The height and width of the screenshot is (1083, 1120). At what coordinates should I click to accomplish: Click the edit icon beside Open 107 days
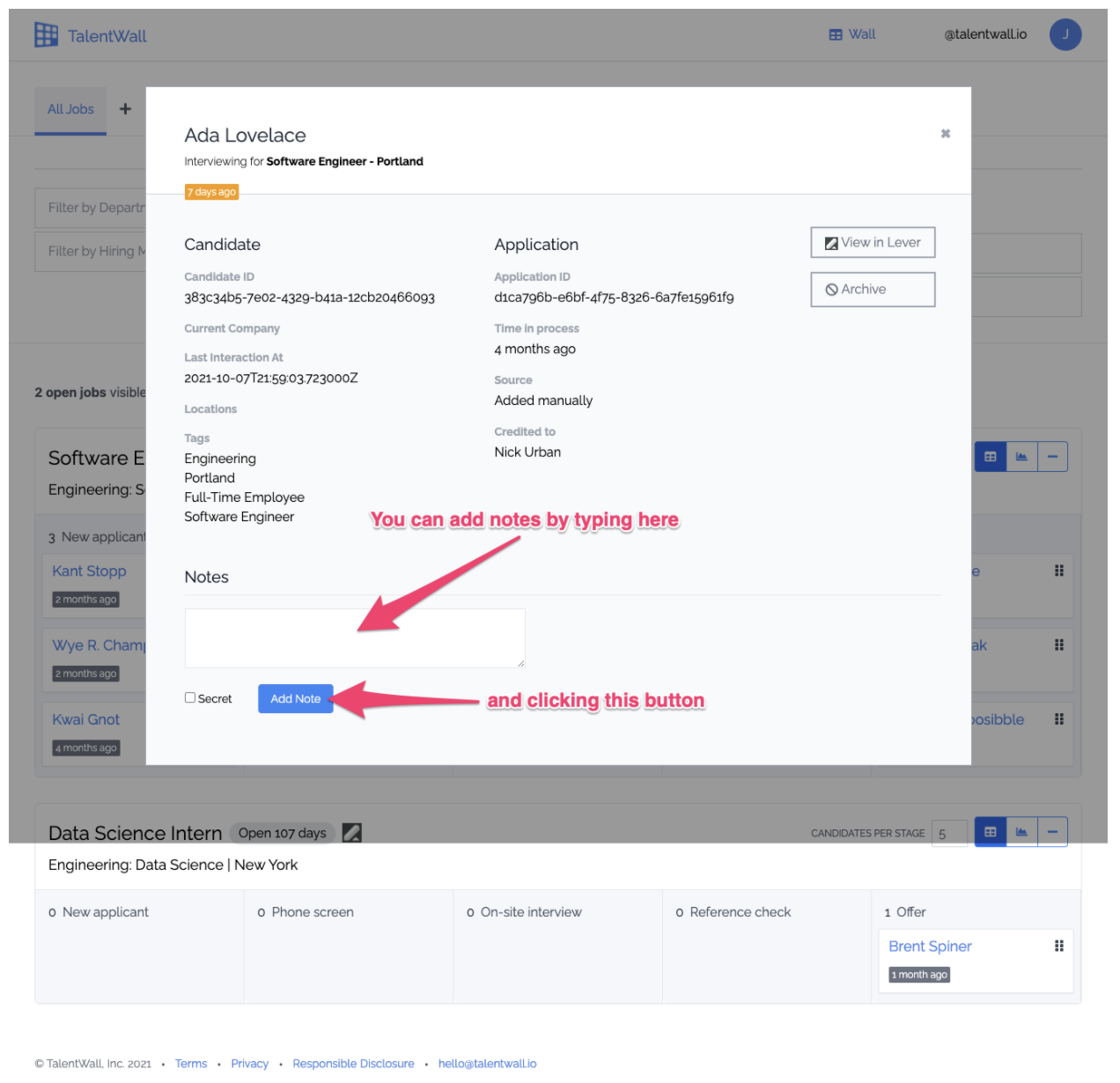(x=352, y=831)
